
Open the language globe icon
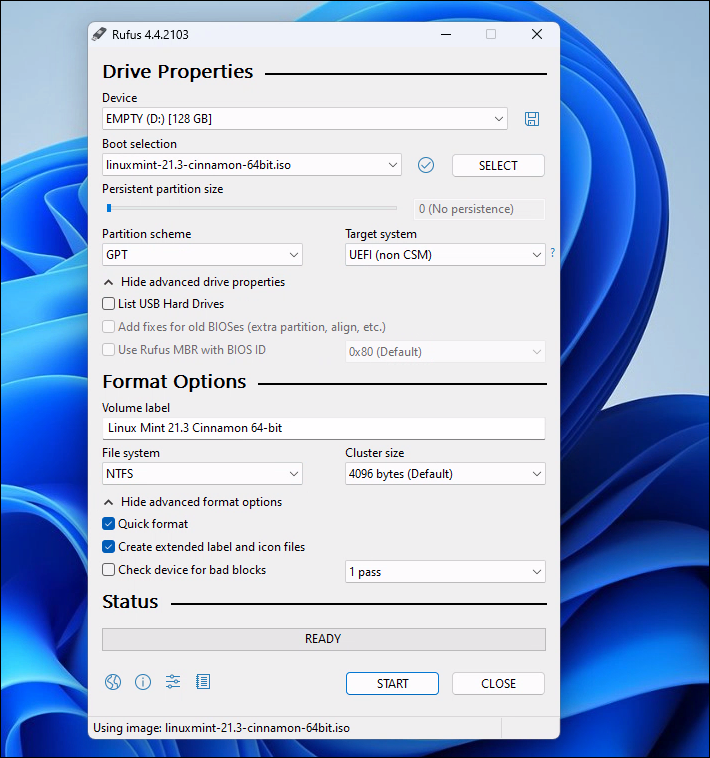tap(113, 682)
